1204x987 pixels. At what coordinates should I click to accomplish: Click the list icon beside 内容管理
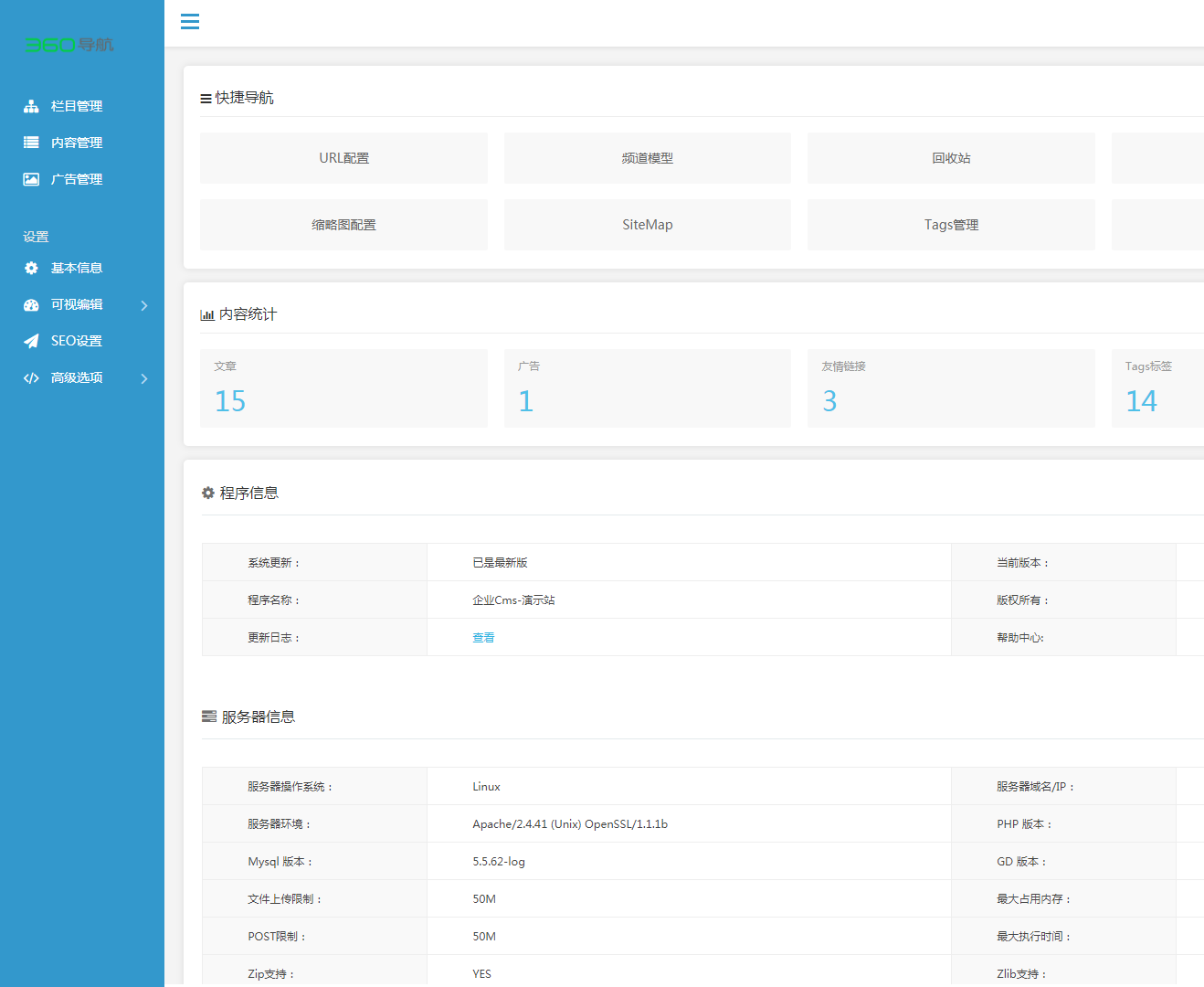click(x=31, y=143)
